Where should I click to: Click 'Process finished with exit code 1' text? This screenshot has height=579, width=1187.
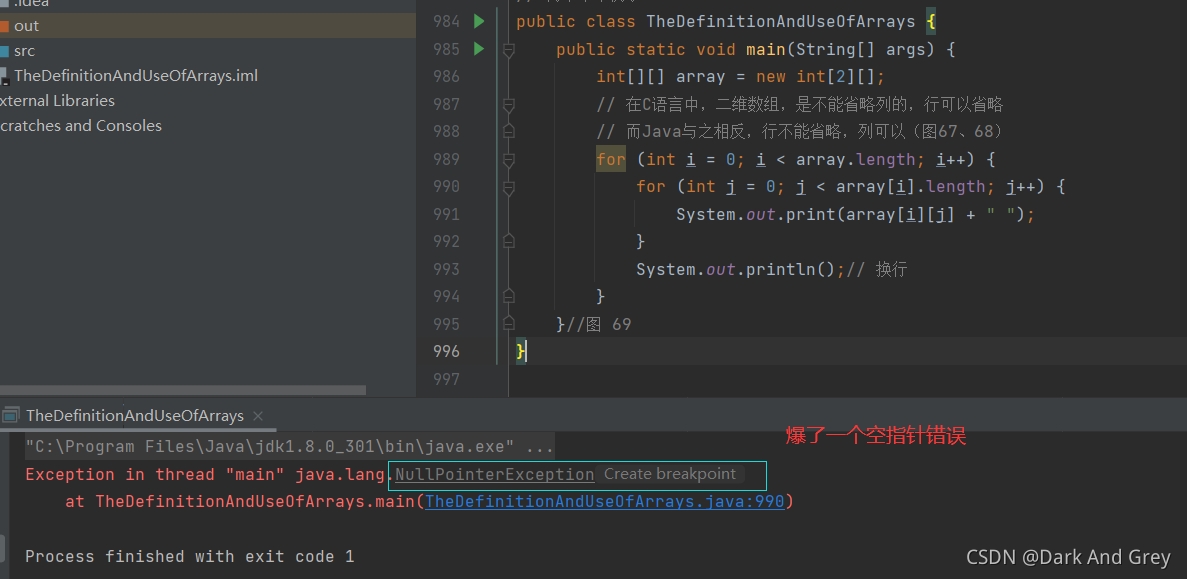coord(189,556)
